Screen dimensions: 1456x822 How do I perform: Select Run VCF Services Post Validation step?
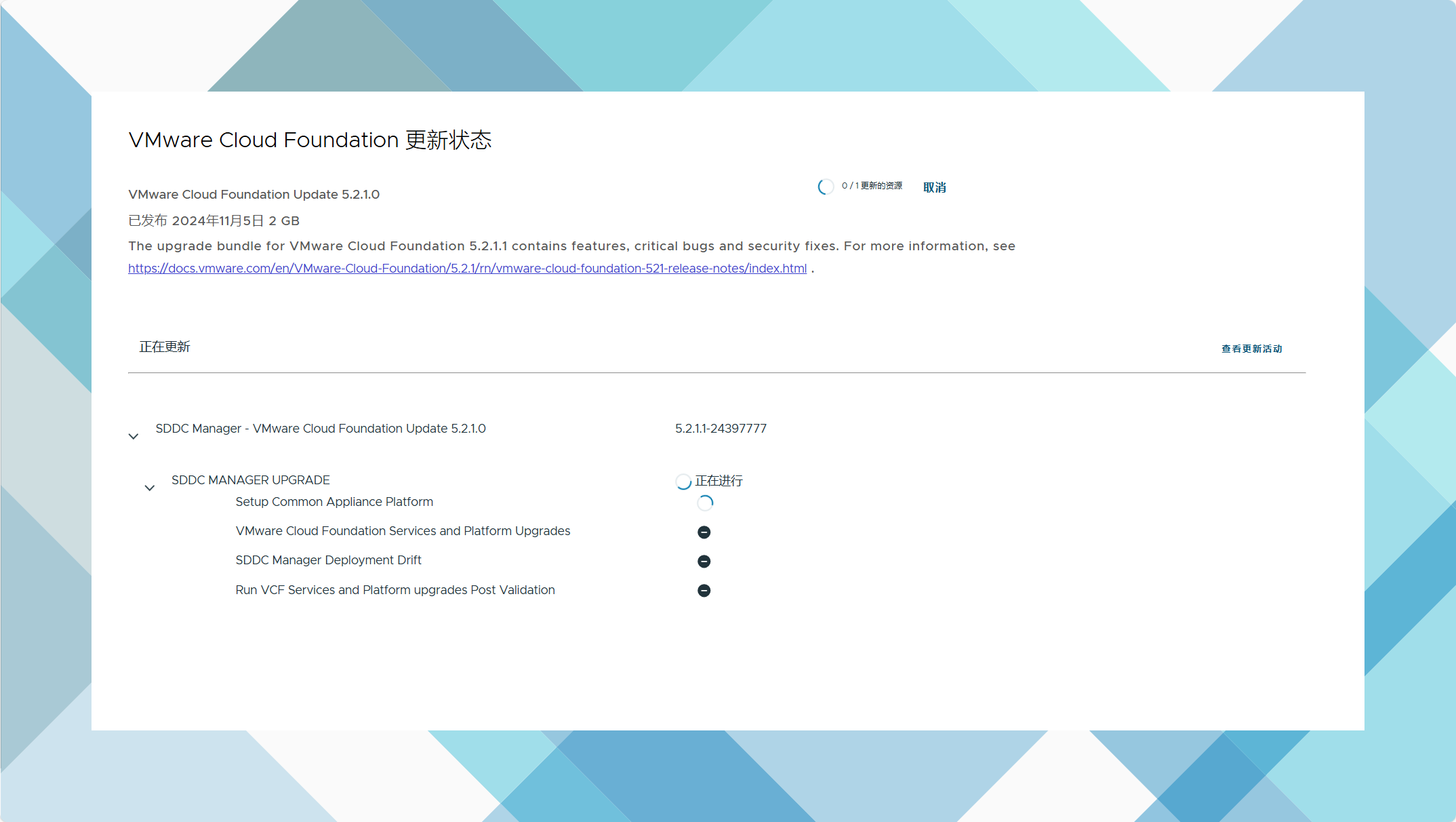395,590
